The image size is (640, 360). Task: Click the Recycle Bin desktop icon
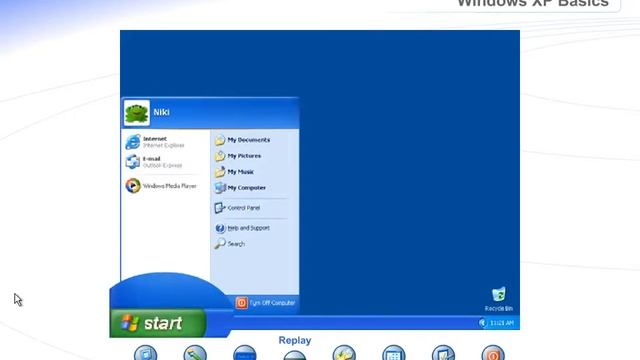[x=498, y=299]
